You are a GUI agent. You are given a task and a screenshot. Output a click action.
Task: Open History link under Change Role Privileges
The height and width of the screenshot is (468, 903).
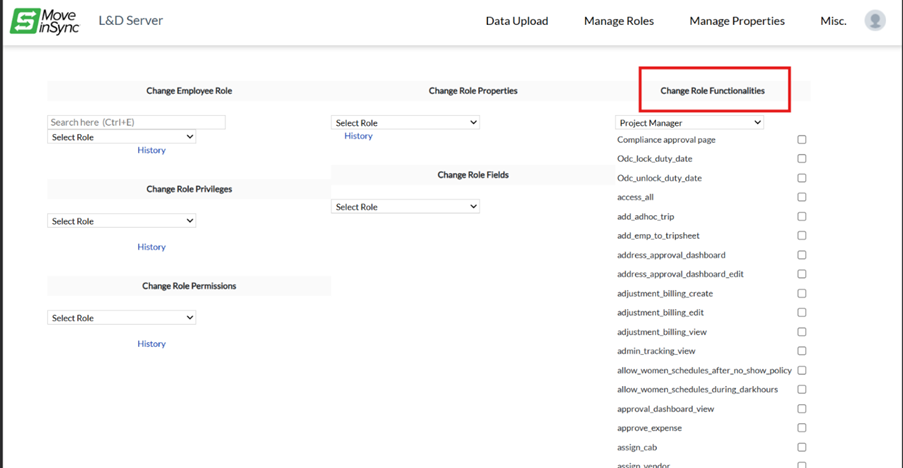tap(151, 247)
